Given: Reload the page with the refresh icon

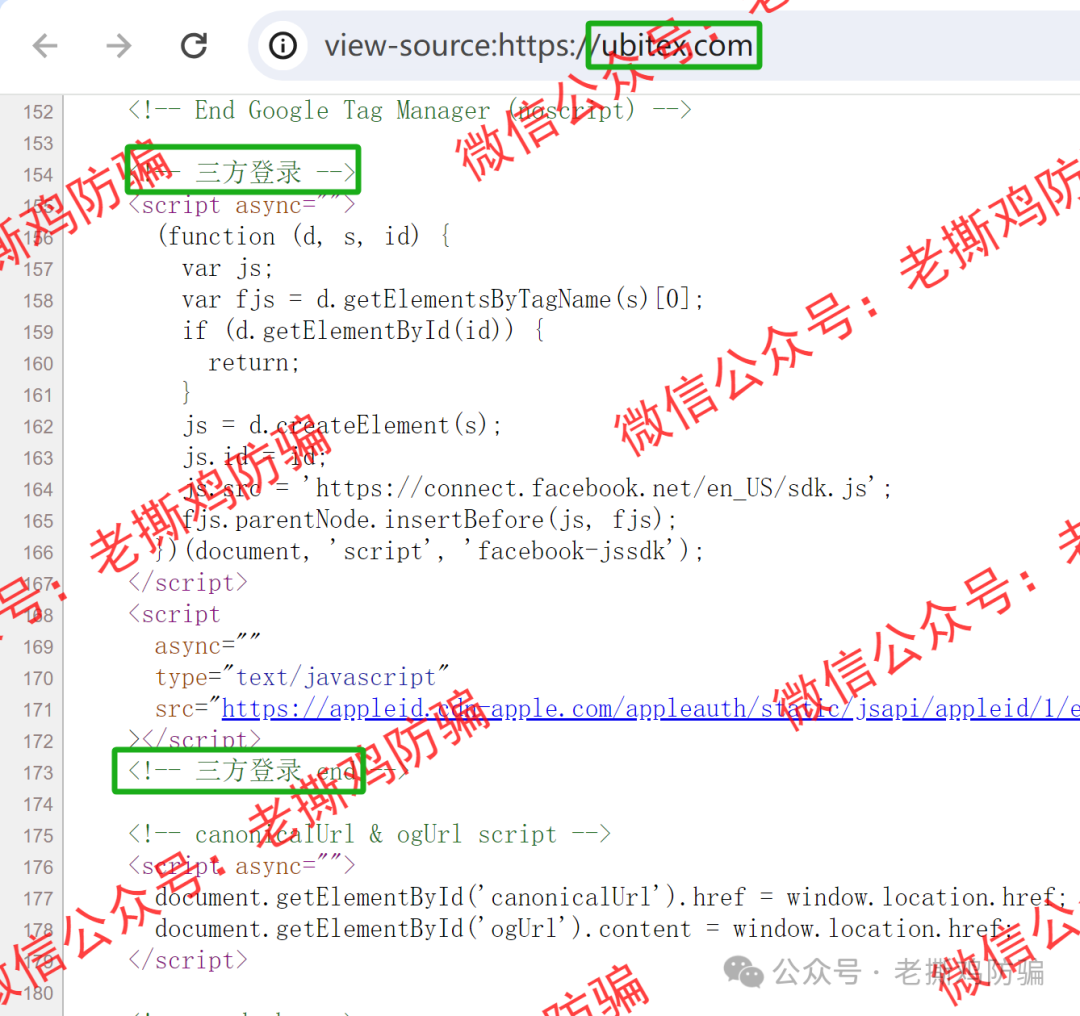Looking at the screenshot, I should click(x=194, y=46).
